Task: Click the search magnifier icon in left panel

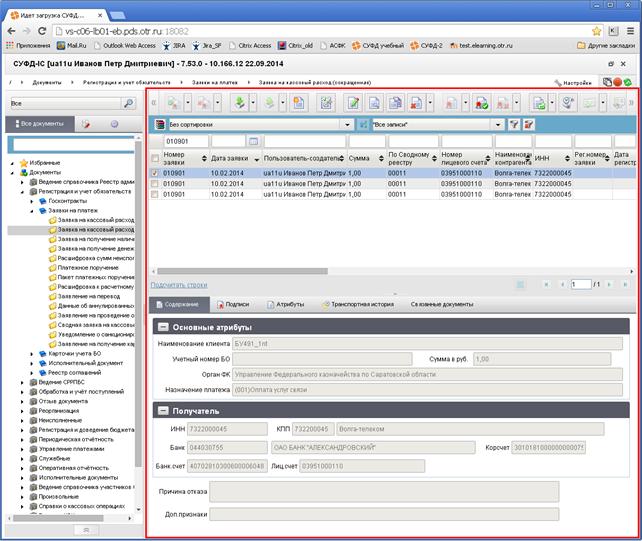Action: 129,103
